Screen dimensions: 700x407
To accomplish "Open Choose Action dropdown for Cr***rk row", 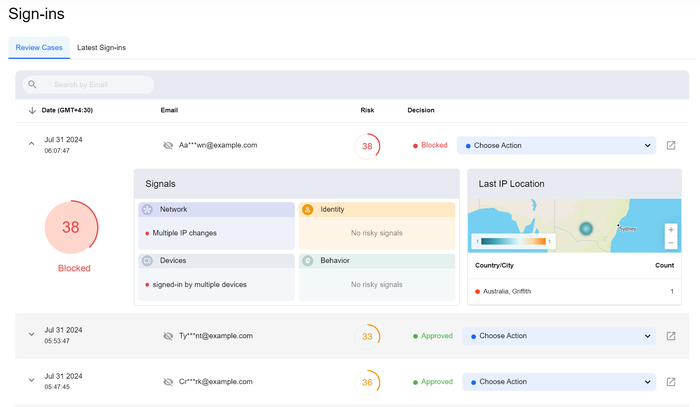I will point(559,382).
